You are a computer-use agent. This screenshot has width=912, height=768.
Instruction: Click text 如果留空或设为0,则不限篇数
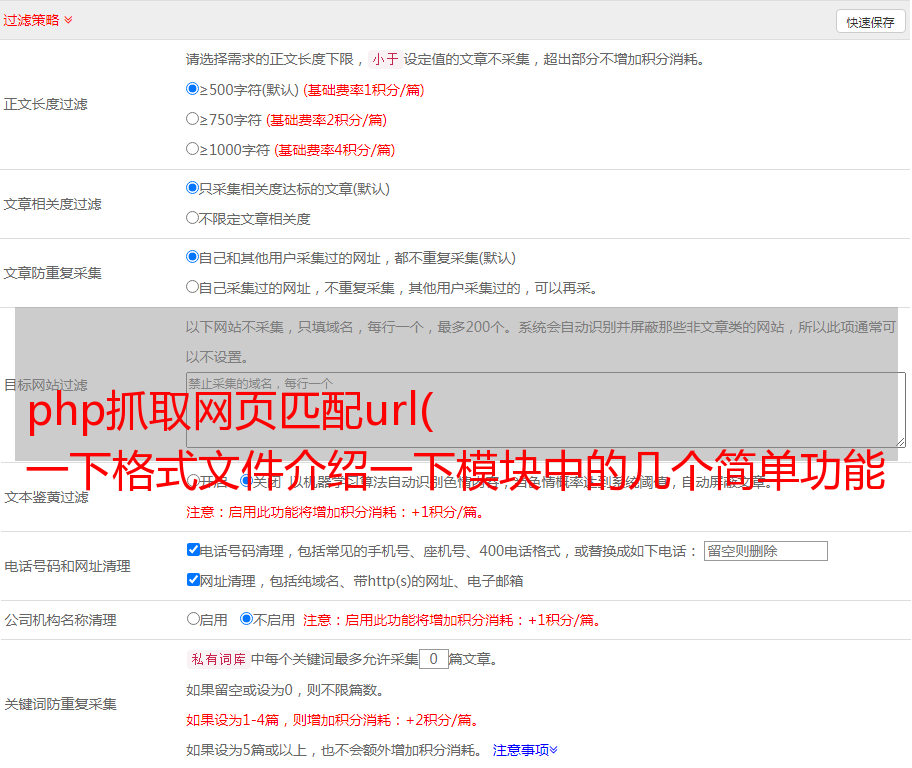click(x=285, y=690)
